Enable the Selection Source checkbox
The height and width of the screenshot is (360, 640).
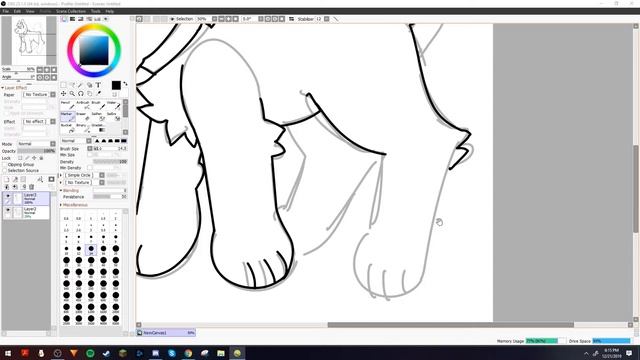(x=4, y=171)
